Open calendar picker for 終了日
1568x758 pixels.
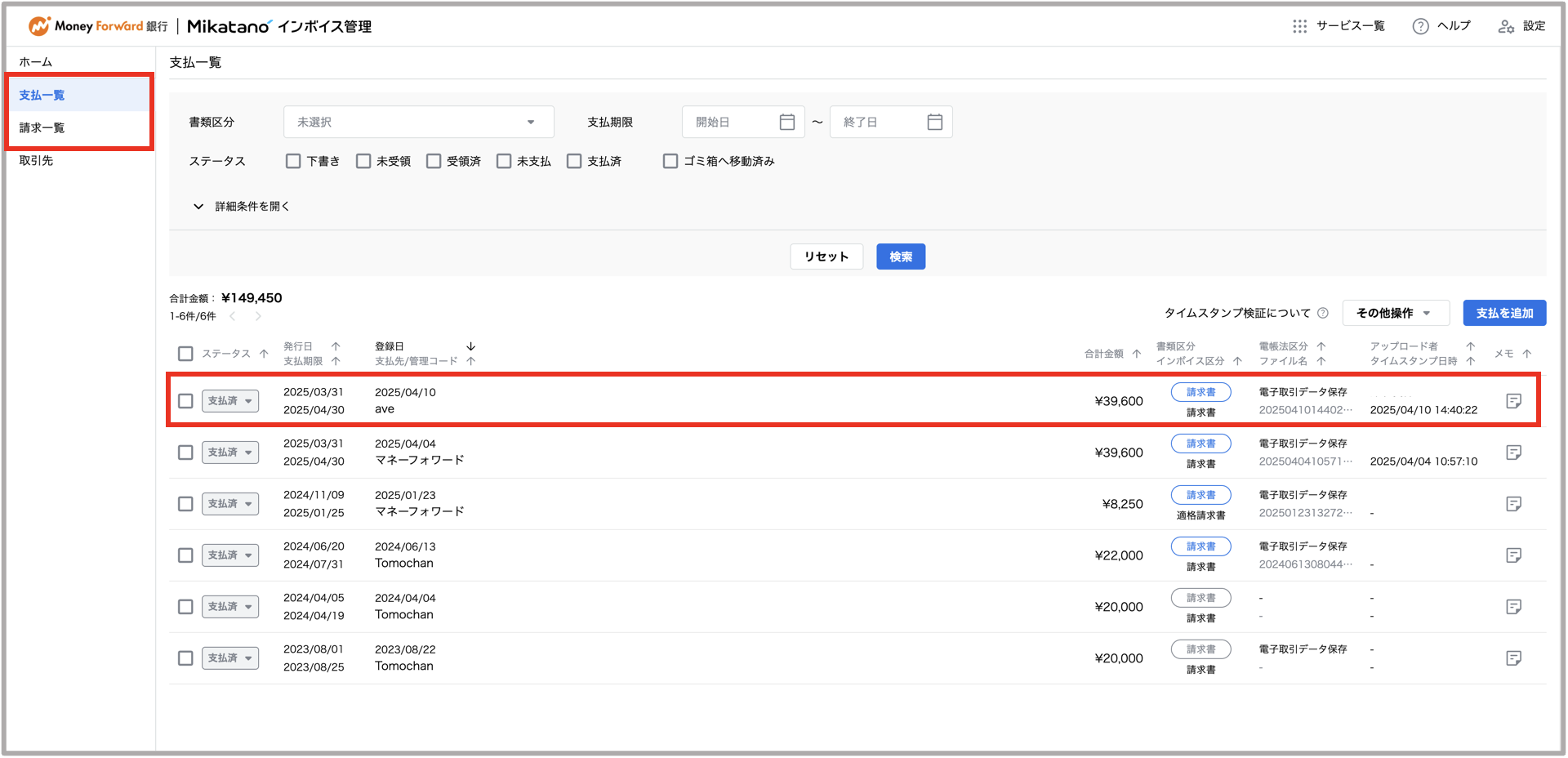coord(935,122)
